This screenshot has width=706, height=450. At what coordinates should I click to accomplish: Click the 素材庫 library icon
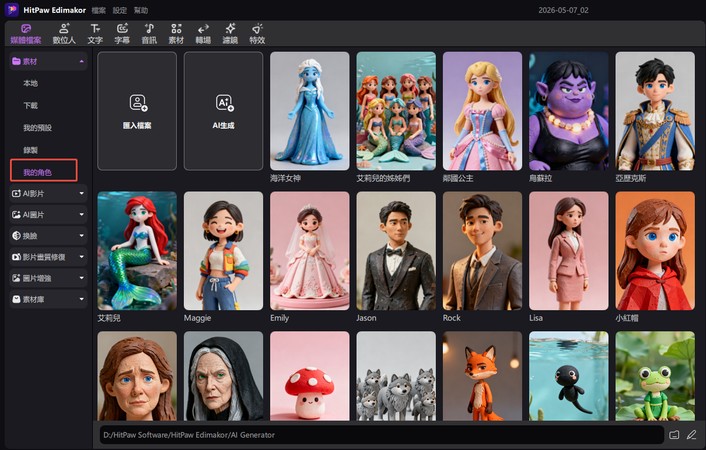pos(16,299)
